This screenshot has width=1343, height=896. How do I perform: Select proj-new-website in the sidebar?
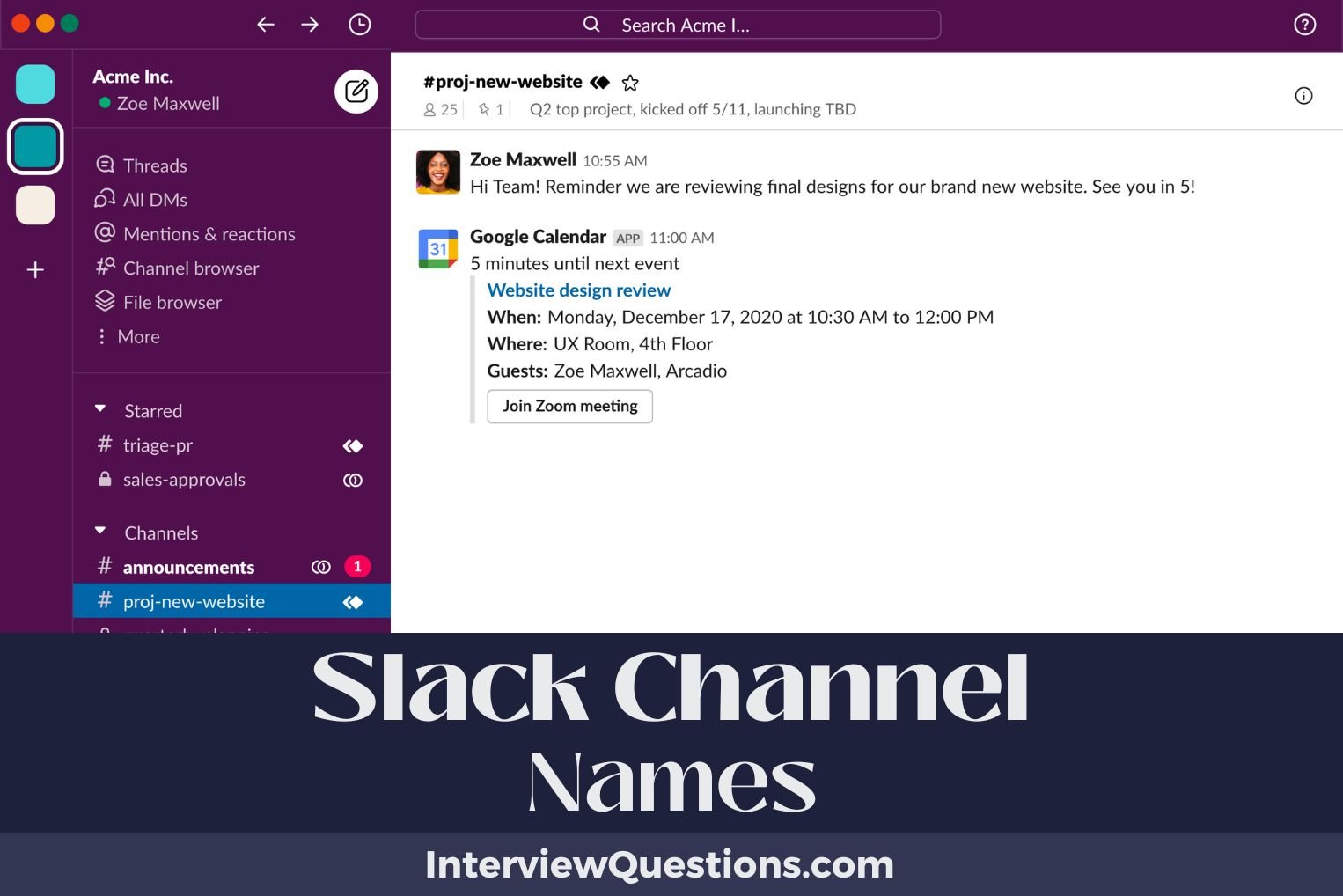coord(231,601)
